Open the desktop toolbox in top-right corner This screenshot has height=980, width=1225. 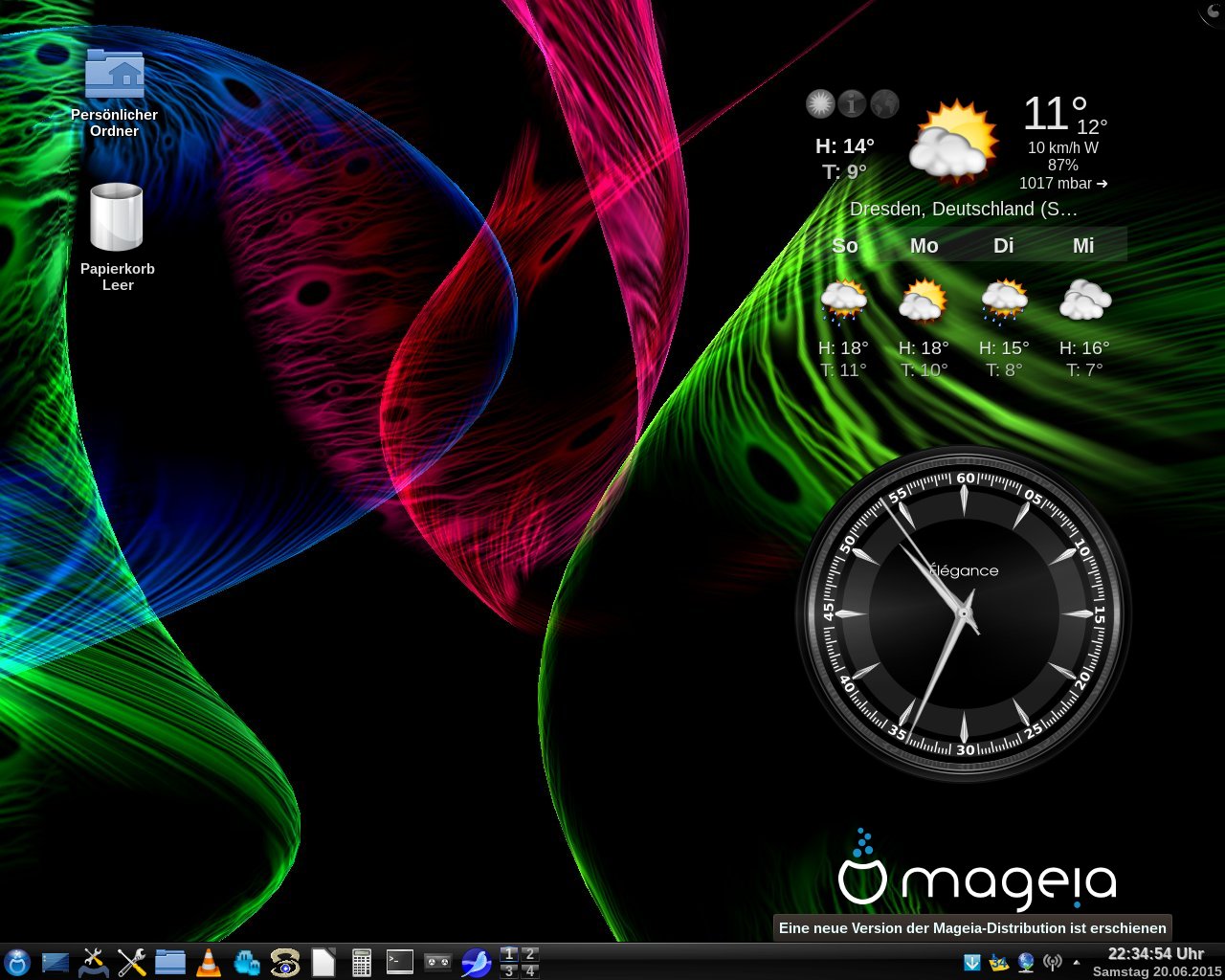coord(1214,11)
